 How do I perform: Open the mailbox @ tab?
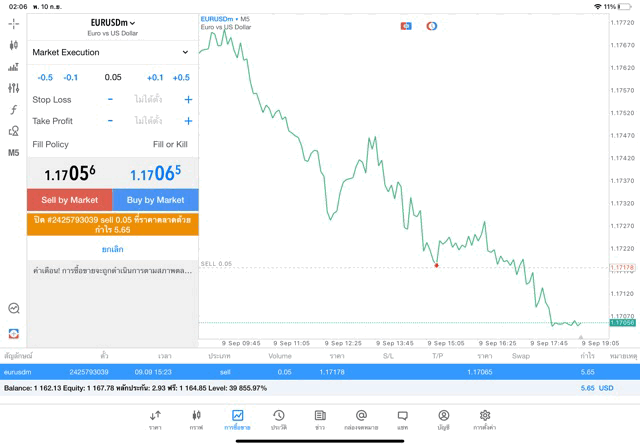(x=361, y=419)
